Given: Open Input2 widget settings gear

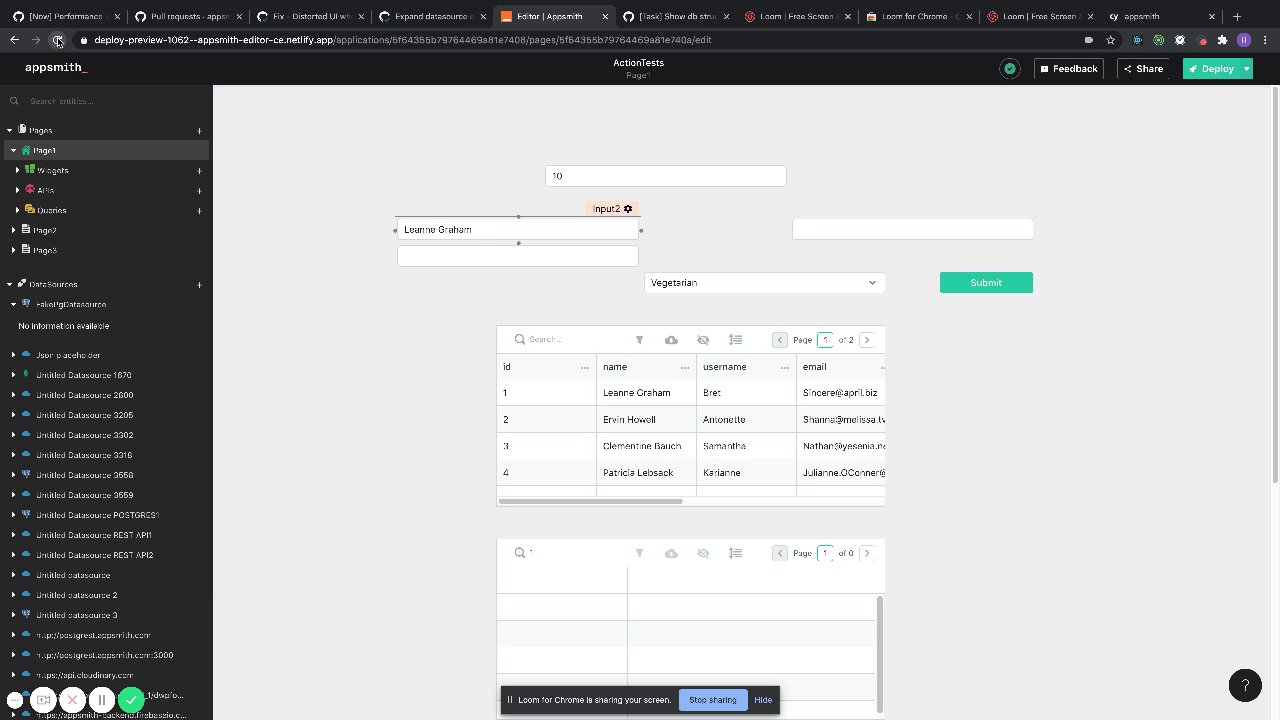Looking at the screenshot, I should click(628, 209).
